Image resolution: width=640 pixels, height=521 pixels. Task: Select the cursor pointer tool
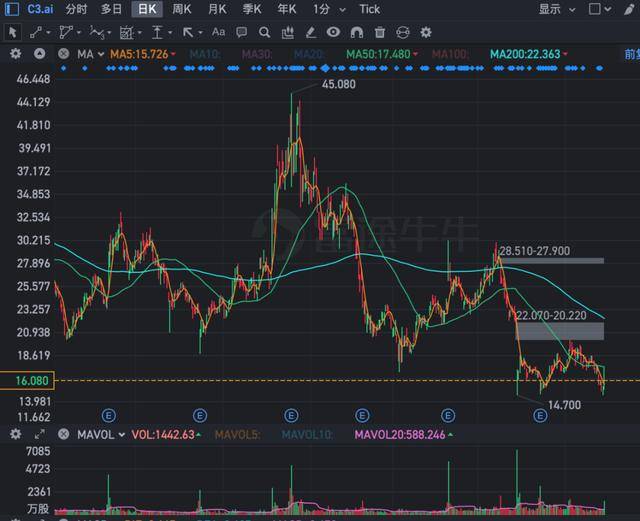coord(12,32)
